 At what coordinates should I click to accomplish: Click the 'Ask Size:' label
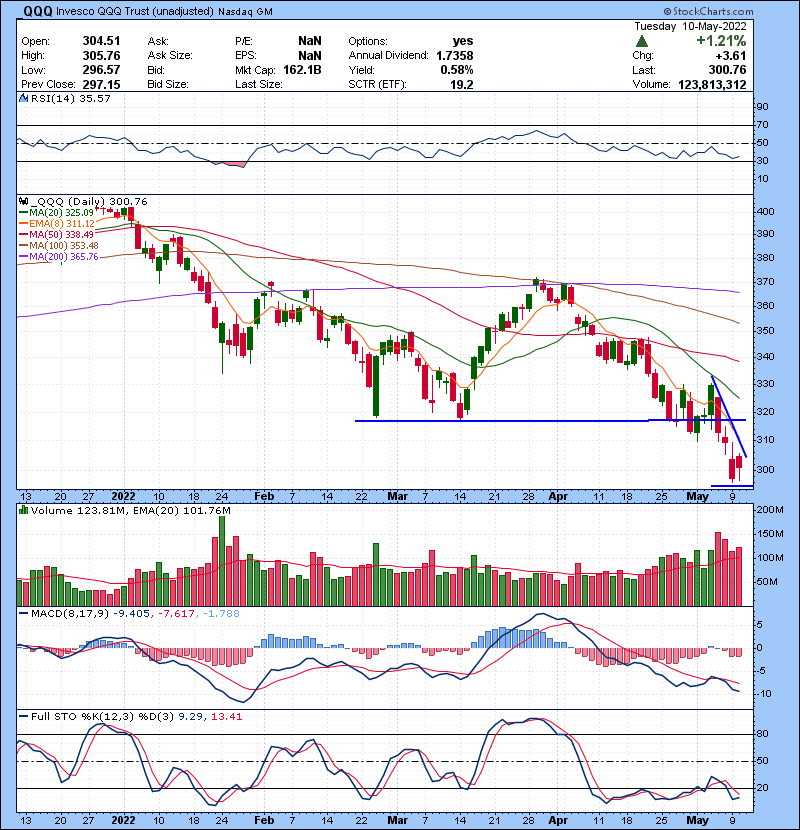coord(170,56)
